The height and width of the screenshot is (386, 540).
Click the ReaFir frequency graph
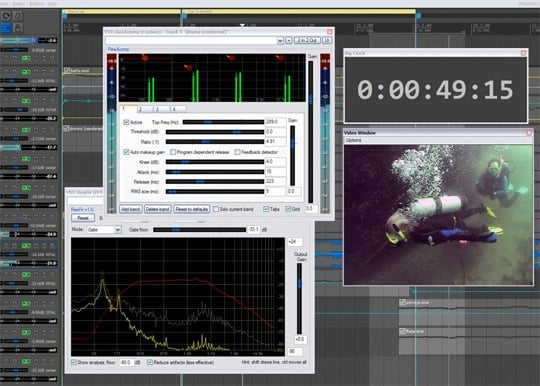[x=178, y=296]
